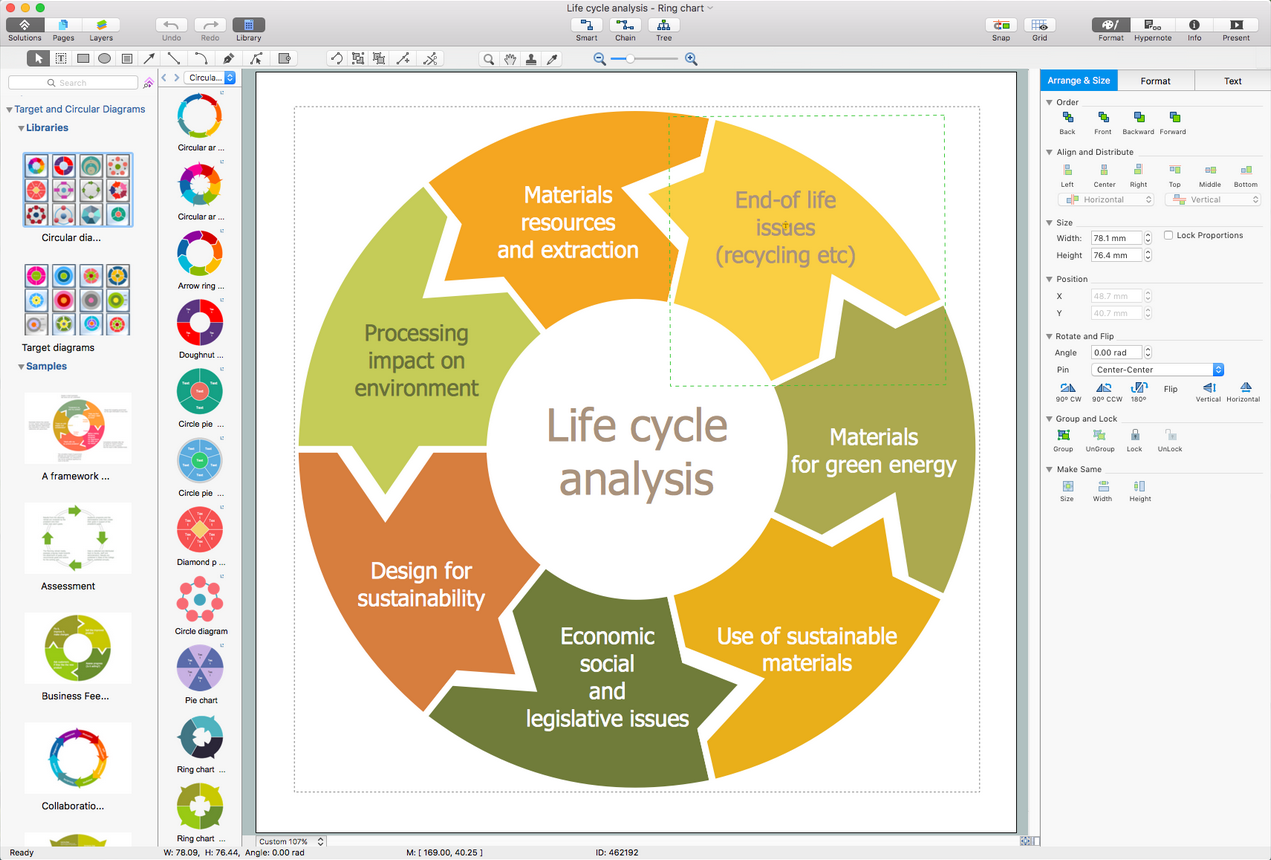The height and width of the screenshot is (860, 1271).
Task: Select the Doughnut chart library shape
Action: (199, 322)
